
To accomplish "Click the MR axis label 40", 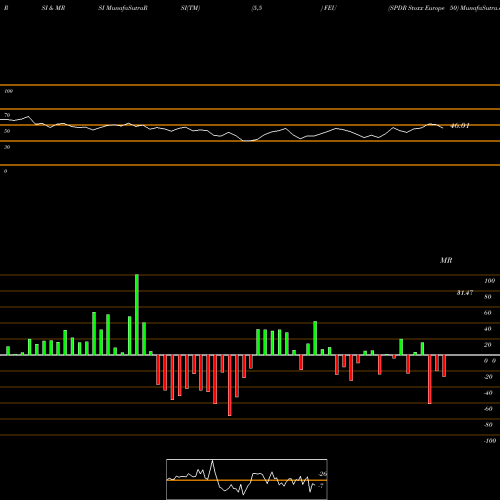I will click(488, 329).
